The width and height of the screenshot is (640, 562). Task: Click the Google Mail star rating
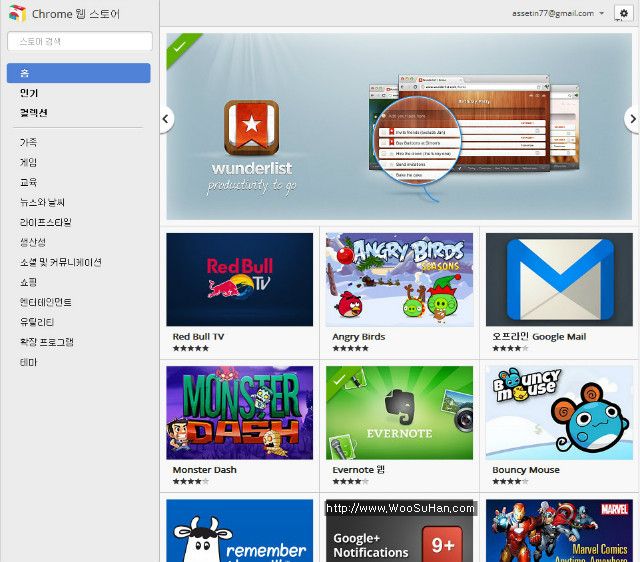point(510,348)
